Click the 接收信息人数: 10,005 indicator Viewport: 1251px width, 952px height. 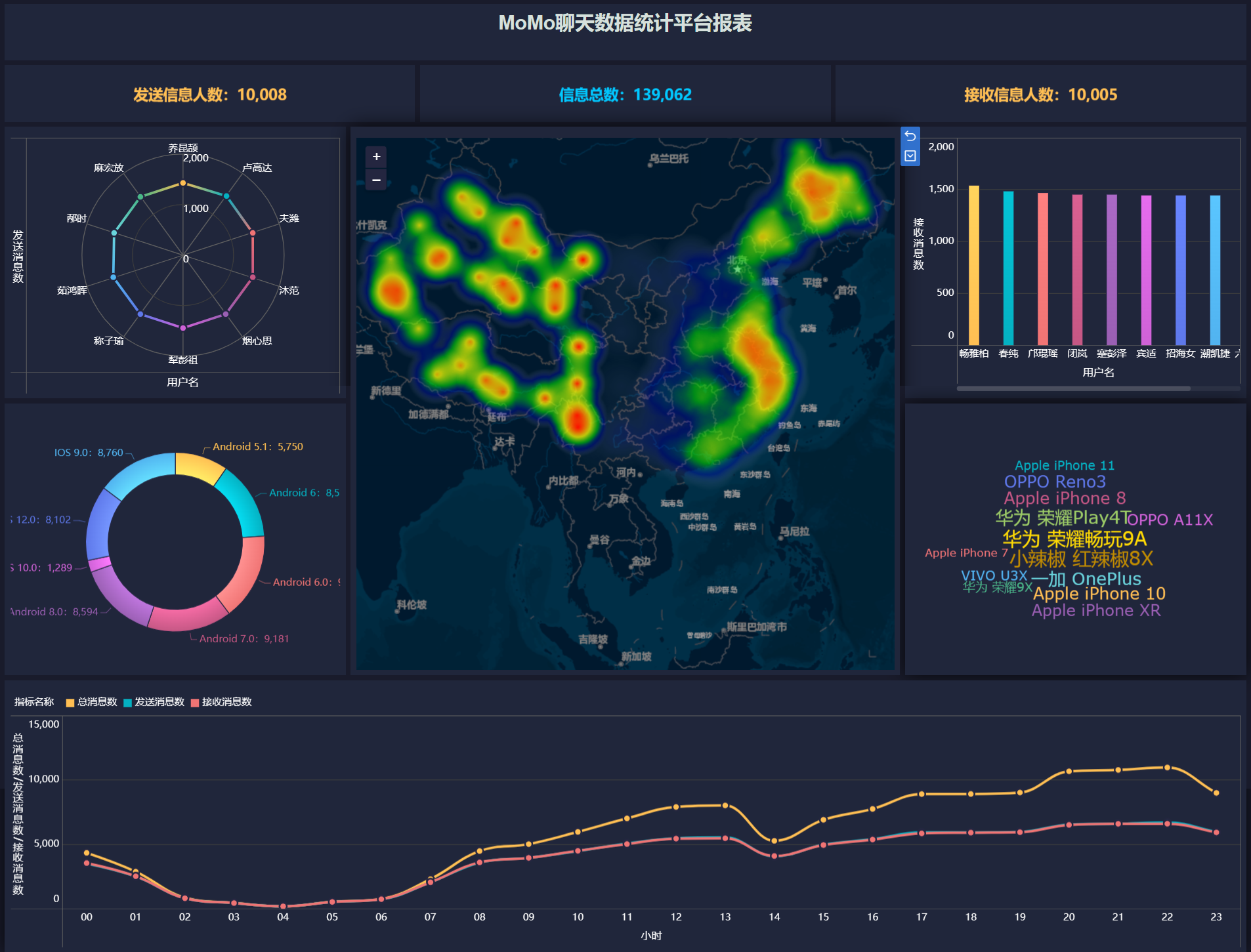coord(1040,94)
